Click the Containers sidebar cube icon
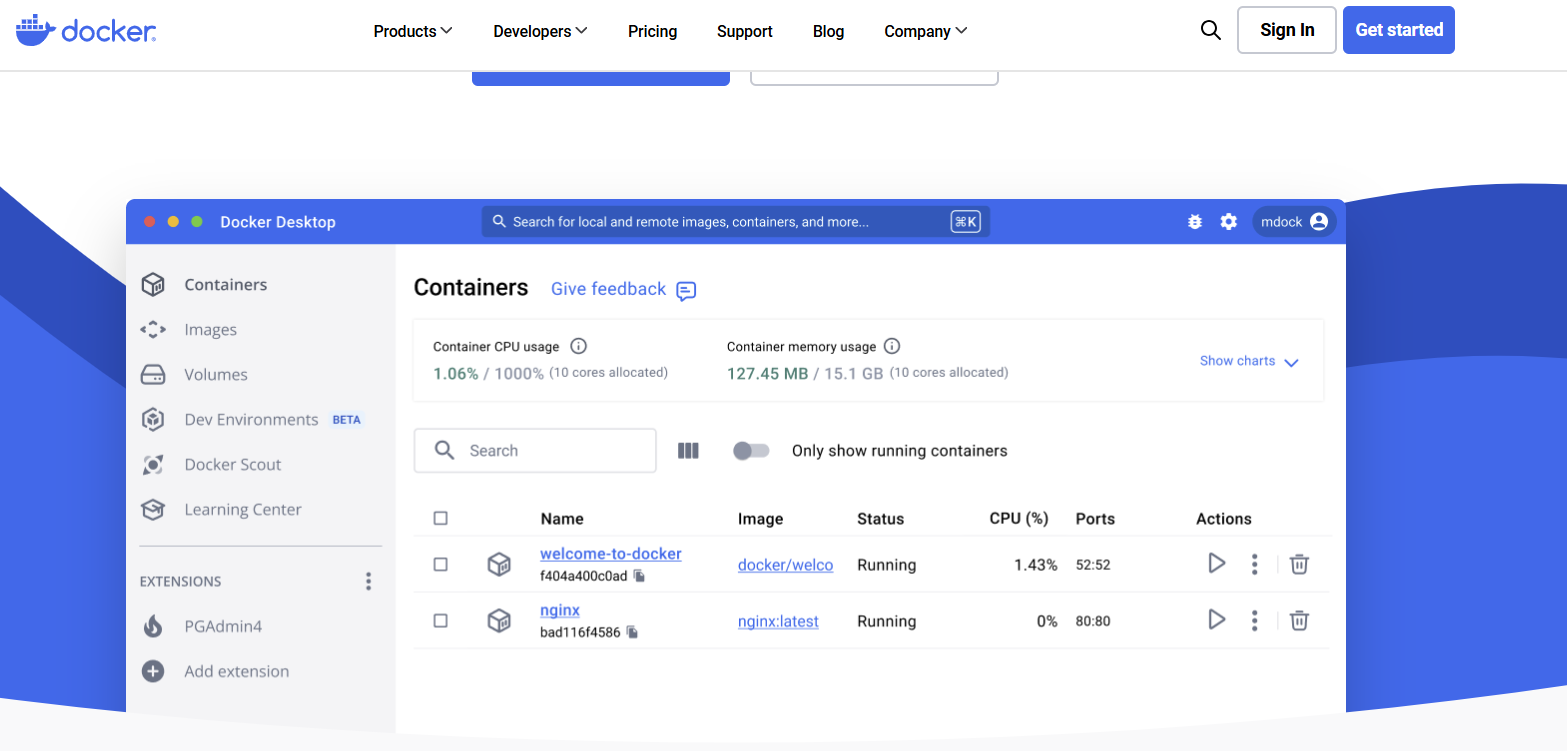Screen dimensions: 1567x751 tap(153, 285)
